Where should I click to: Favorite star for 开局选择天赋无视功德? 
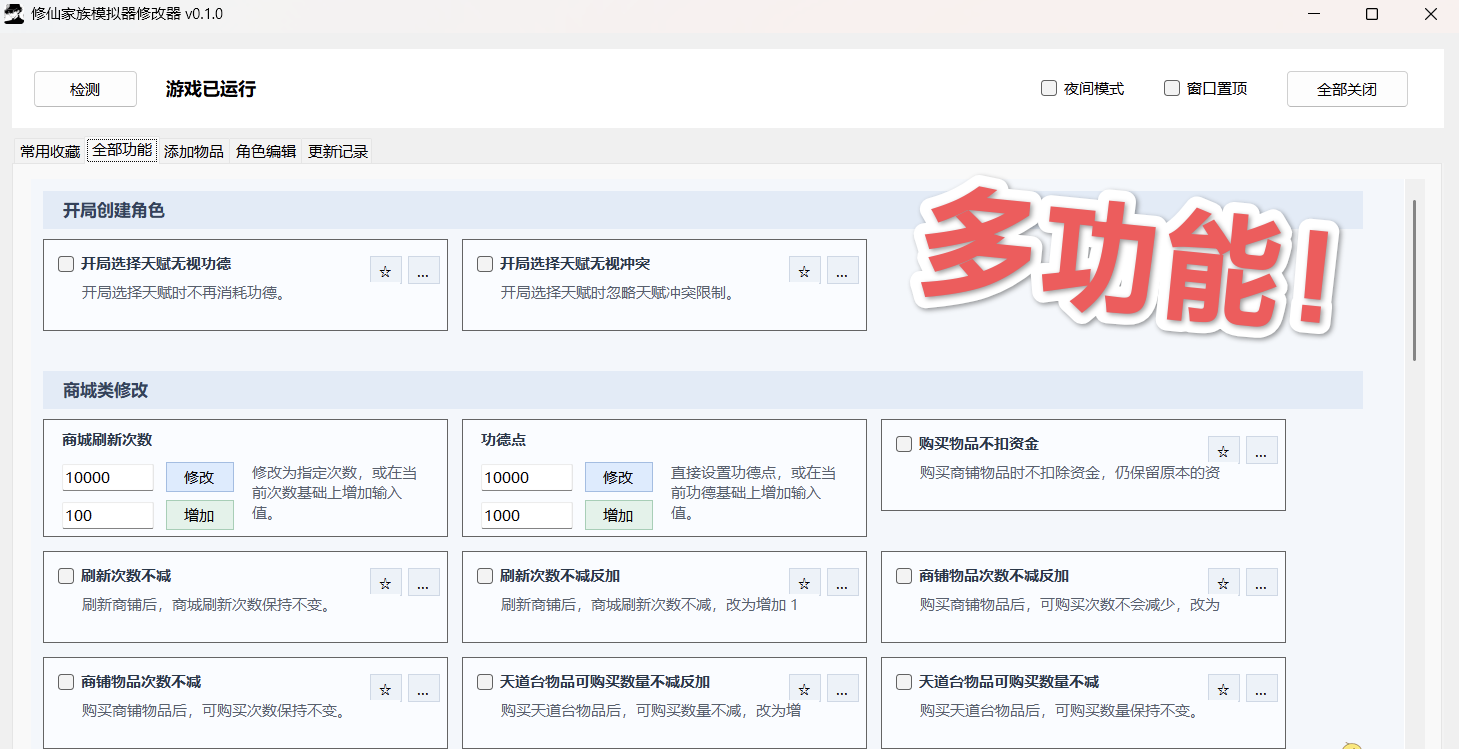click(386, 271)
